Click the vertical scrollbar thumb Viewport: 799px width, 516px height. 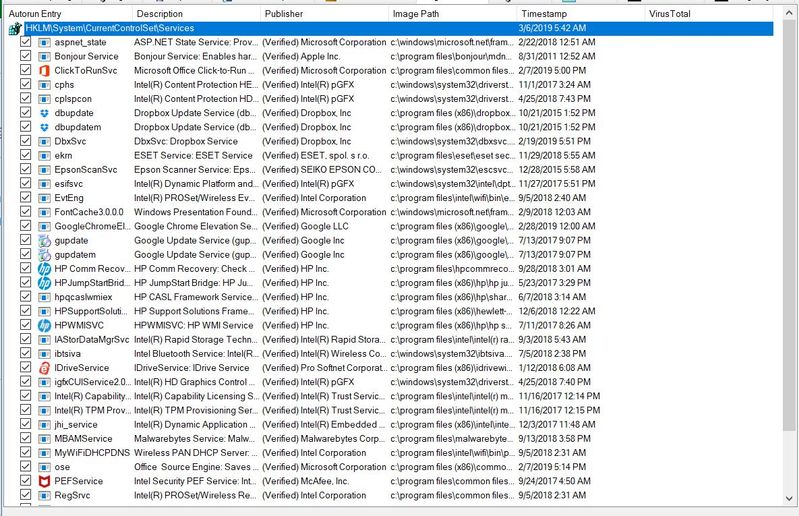point(789,227)
